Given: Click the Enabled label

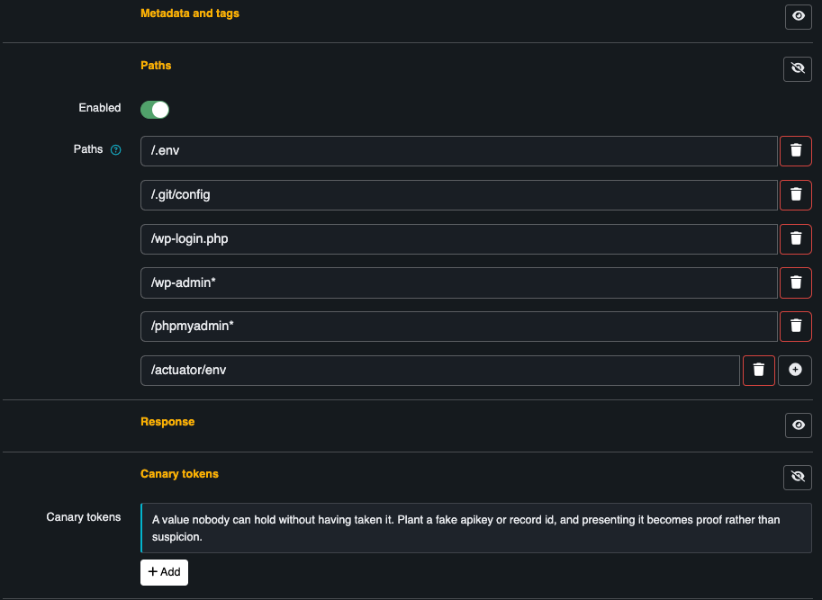Looking at the screenshot, I should (100, 108).
